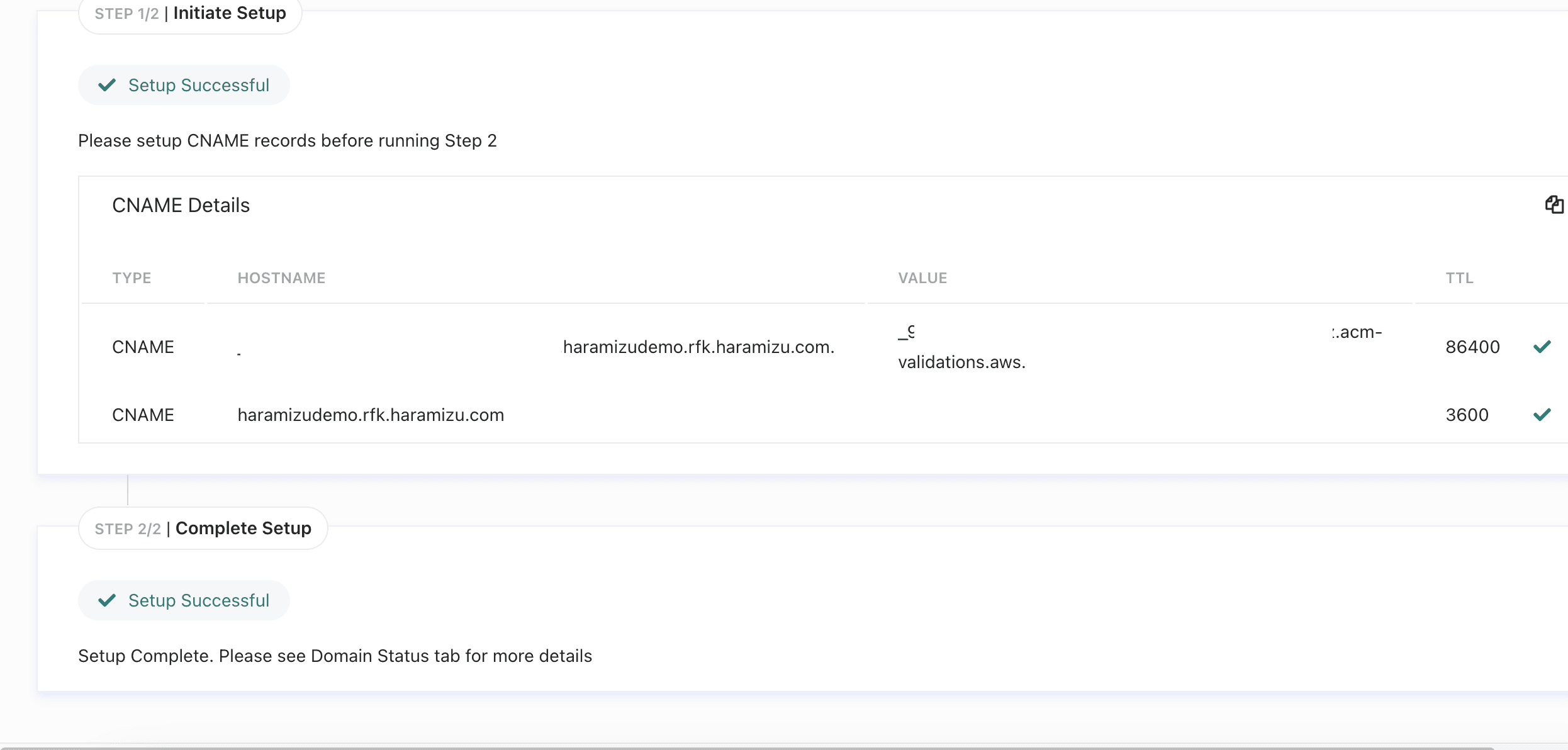
Task: Copy the CNAME details to clipboard
Action: tap(1554, 204)
